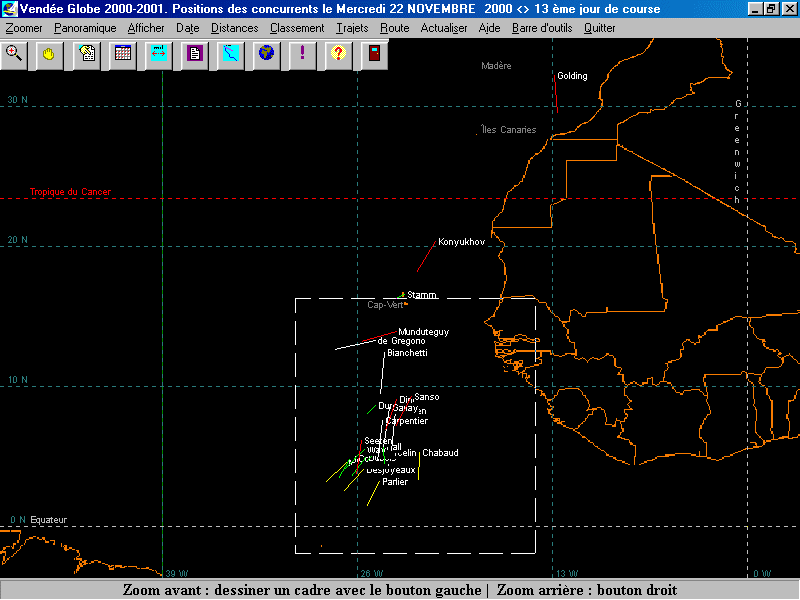This screenshot has width=800, height=600.
Task: Click the Cap-Vert map label
Action: (385, 305)
